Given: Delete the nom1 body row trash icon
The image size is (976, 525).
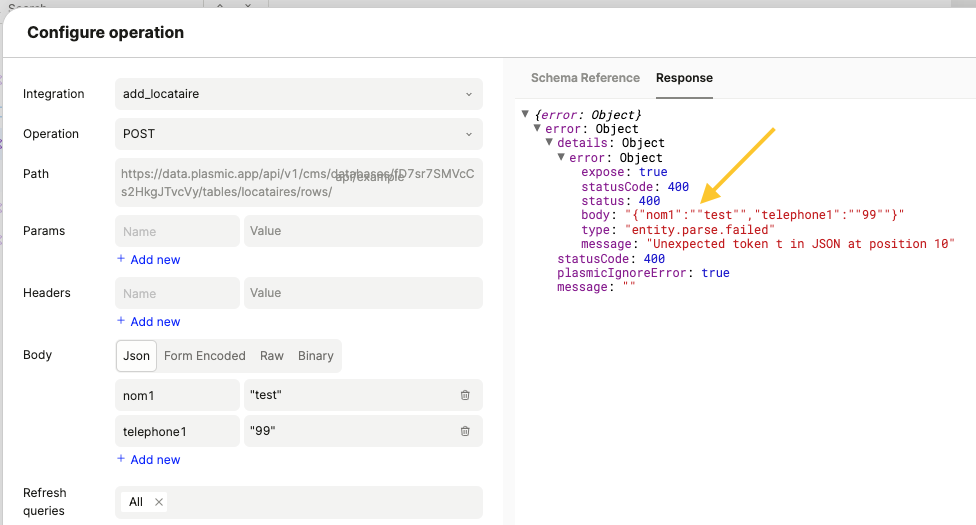Looking at the screenshot, I should [465, 395].
